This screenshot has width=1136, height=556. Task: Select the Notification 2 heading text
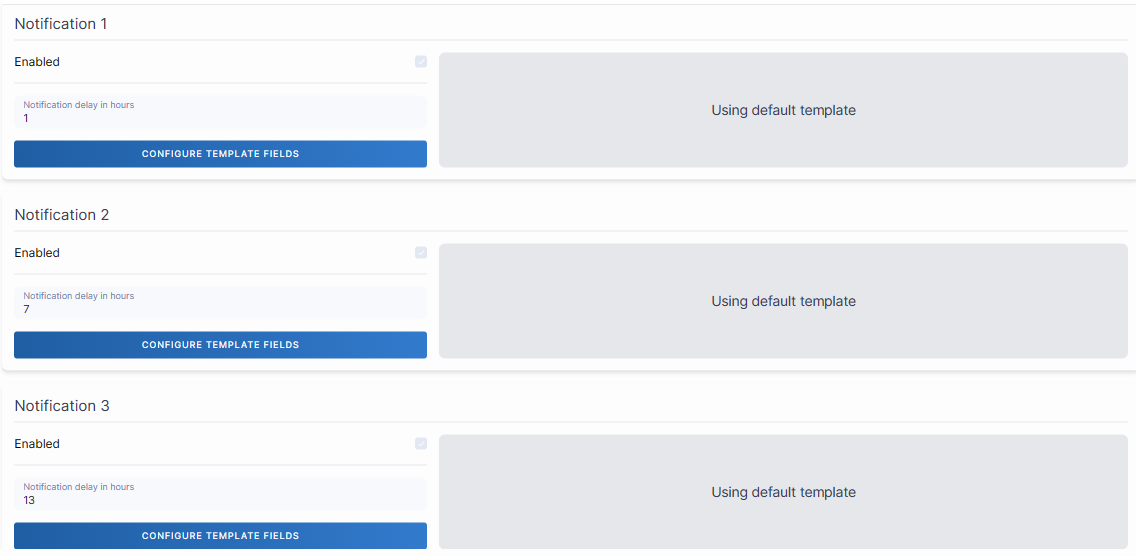point(61,215)
